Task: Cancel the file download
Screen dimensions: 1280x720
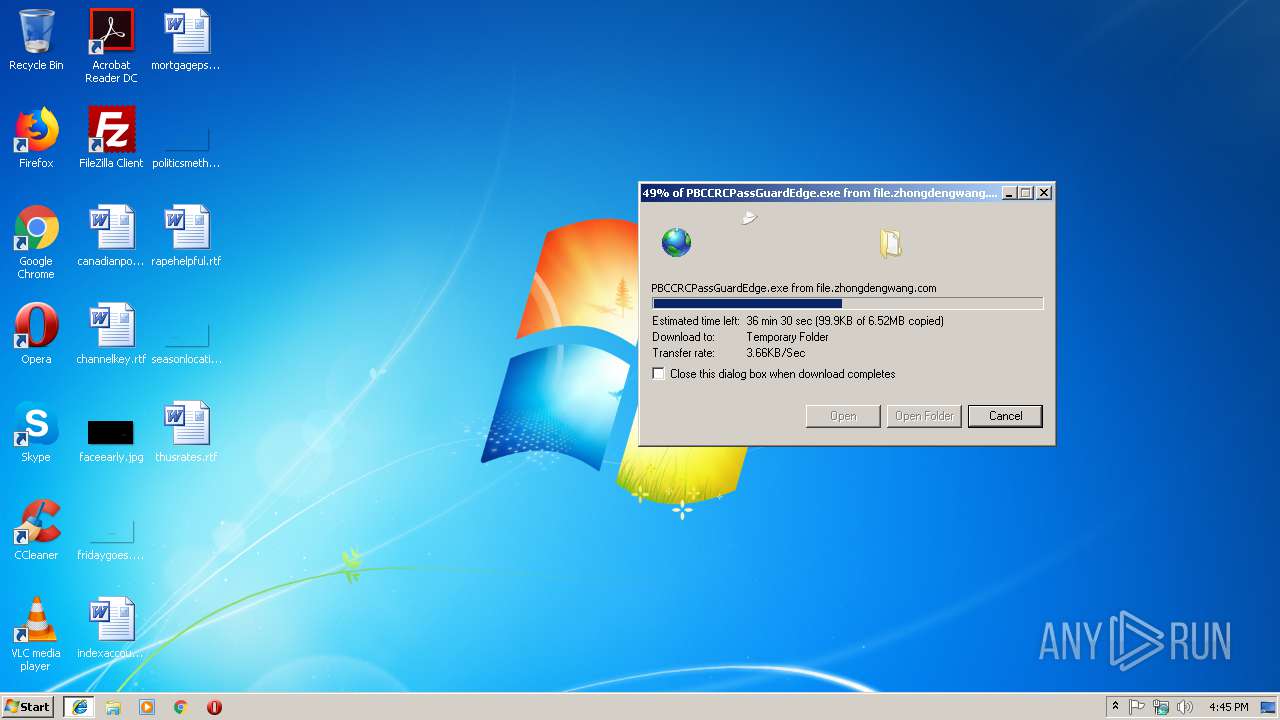Action: tap(1005, 416)
